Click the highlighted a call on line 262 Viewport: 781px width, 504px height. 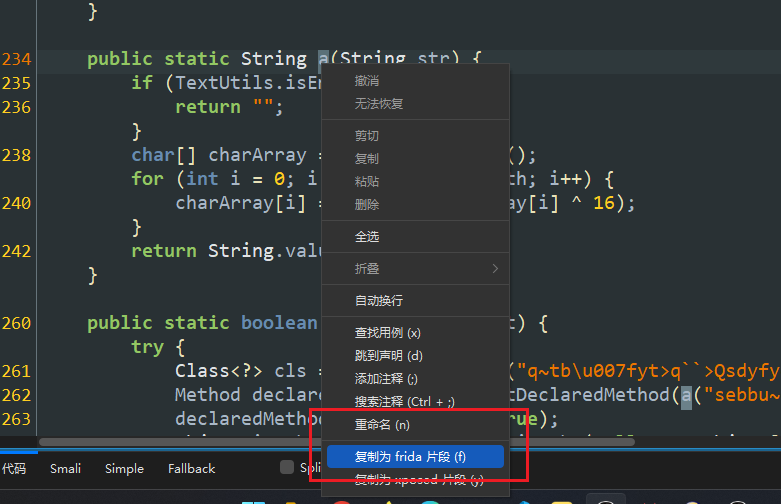[x=686, y=395]
